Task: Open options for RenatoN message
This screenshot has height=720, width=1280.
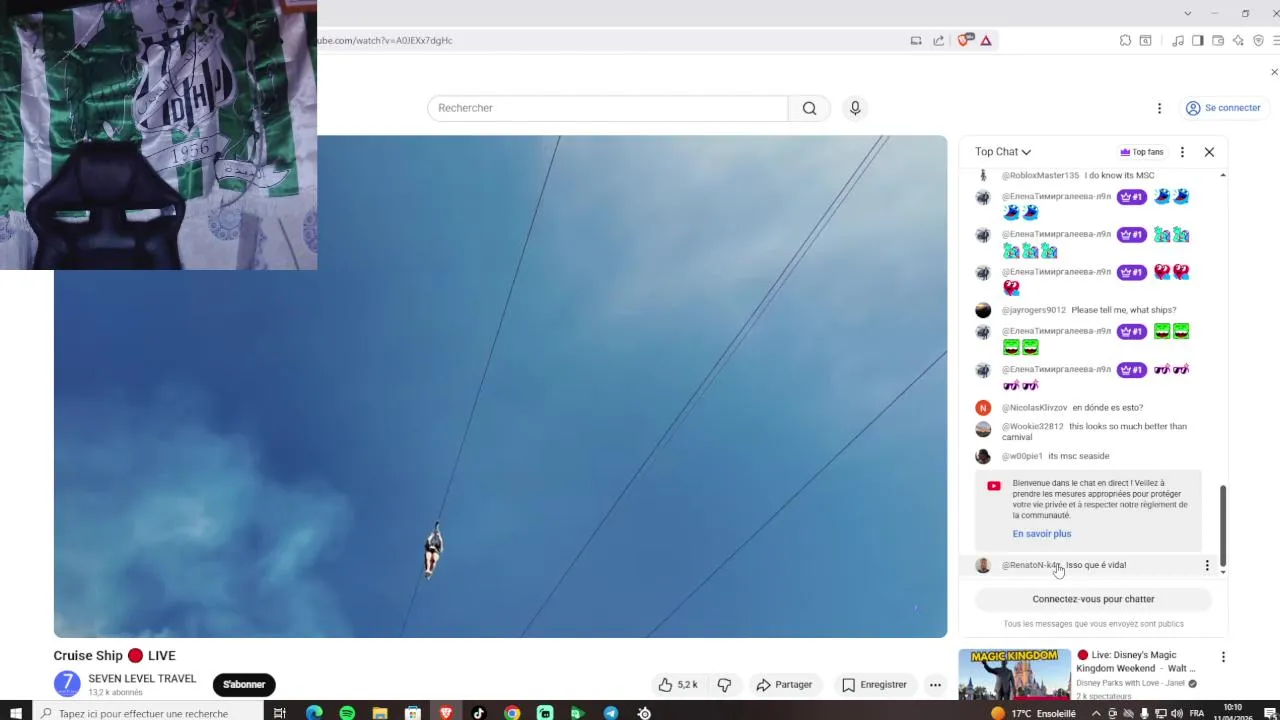Action: click(x=1207, y=565)
